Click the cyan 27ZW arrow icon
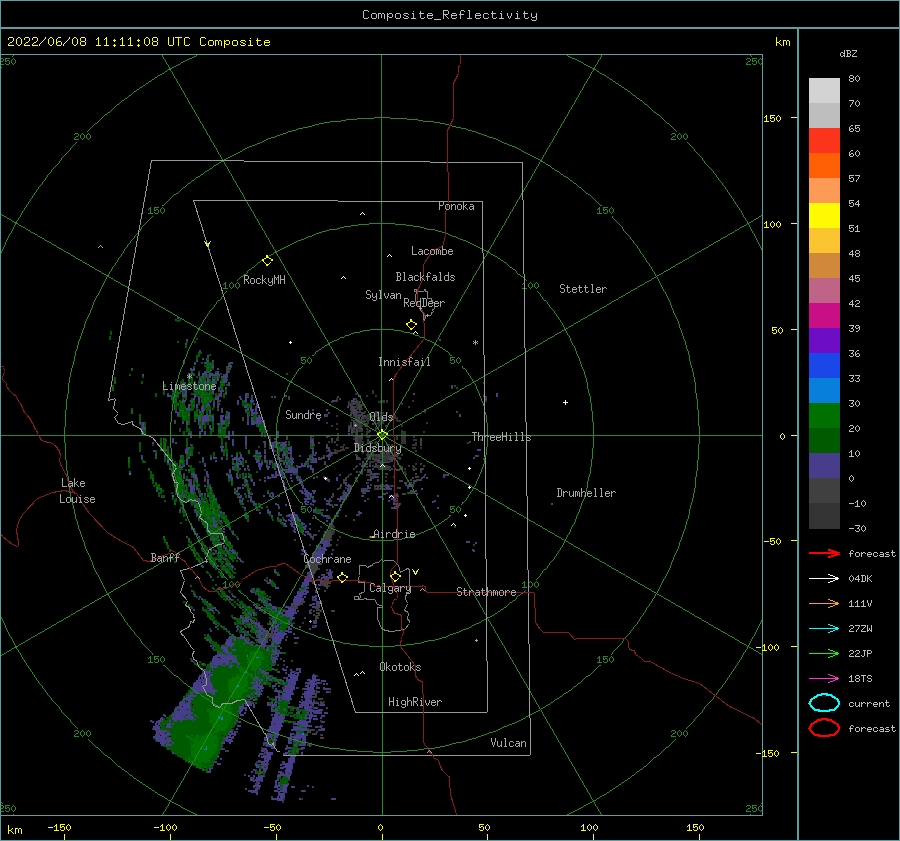This screenshot has height=841, width=900. 824,629
